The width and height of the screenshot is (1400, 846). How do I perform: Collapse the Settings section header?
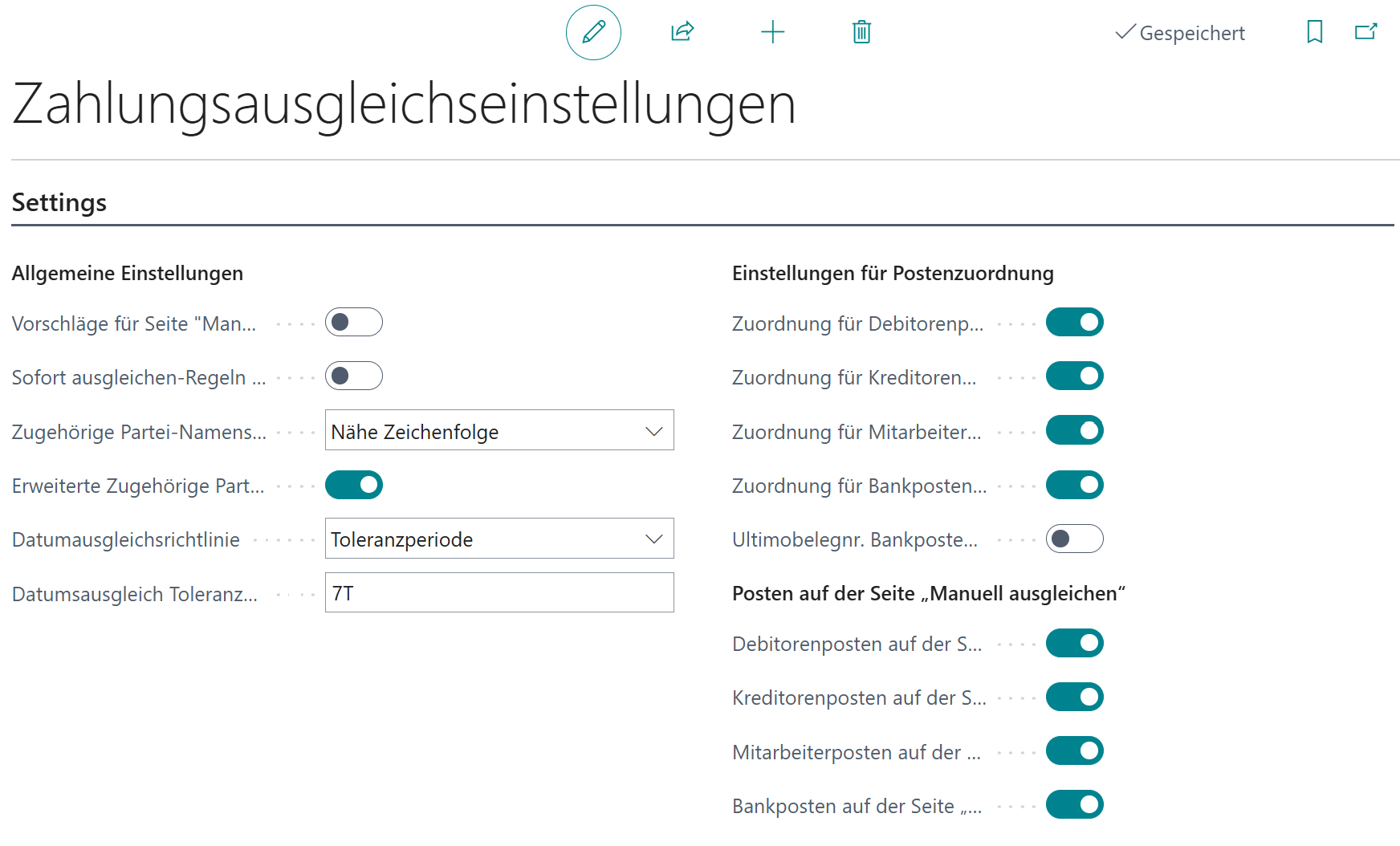click(59, 203)
